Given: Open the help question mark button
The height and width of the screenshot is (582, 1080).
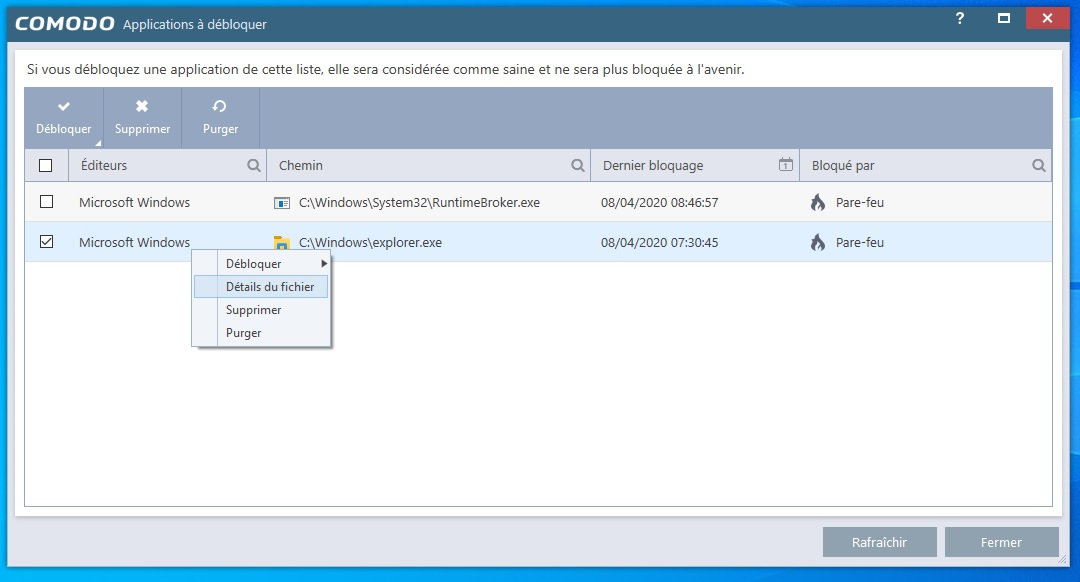Looking at the screenshot, I should click(959, 19).
